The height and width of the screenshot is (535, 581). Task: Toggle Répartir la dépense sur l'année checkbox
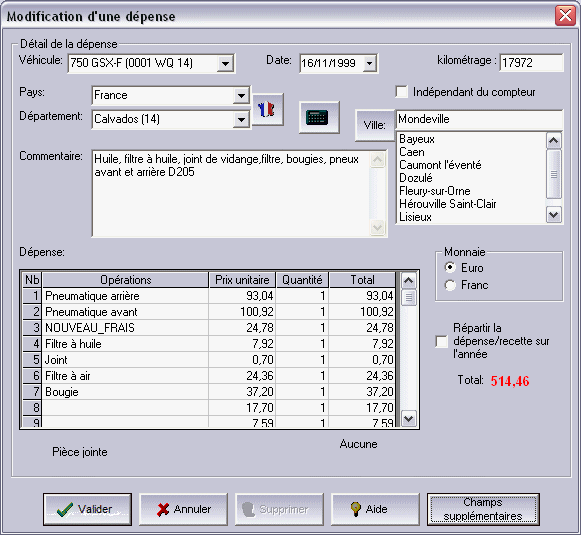point(441,341)
